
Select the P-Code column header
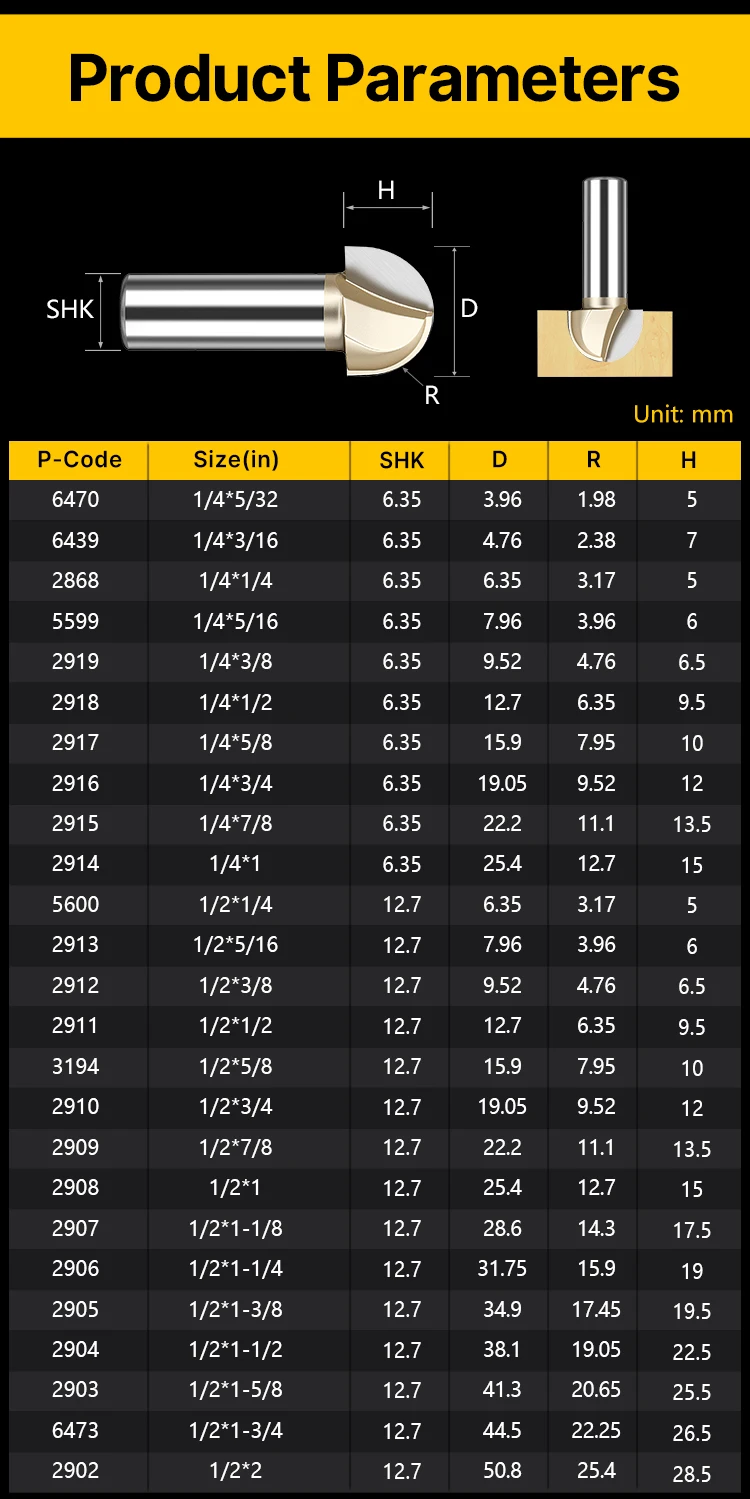pyautogui.click(x=80, y=460)
